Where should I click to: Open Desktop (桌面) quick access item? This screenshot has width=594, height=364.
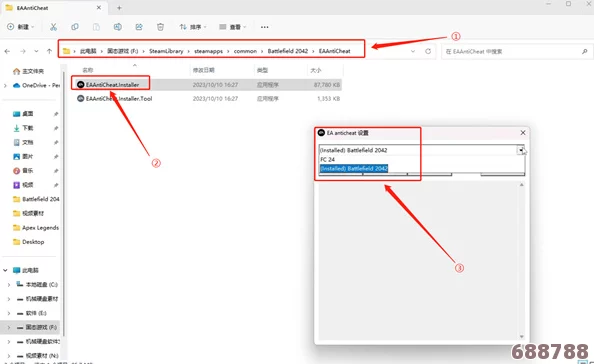pyautogui.click(x=23, y=114)
